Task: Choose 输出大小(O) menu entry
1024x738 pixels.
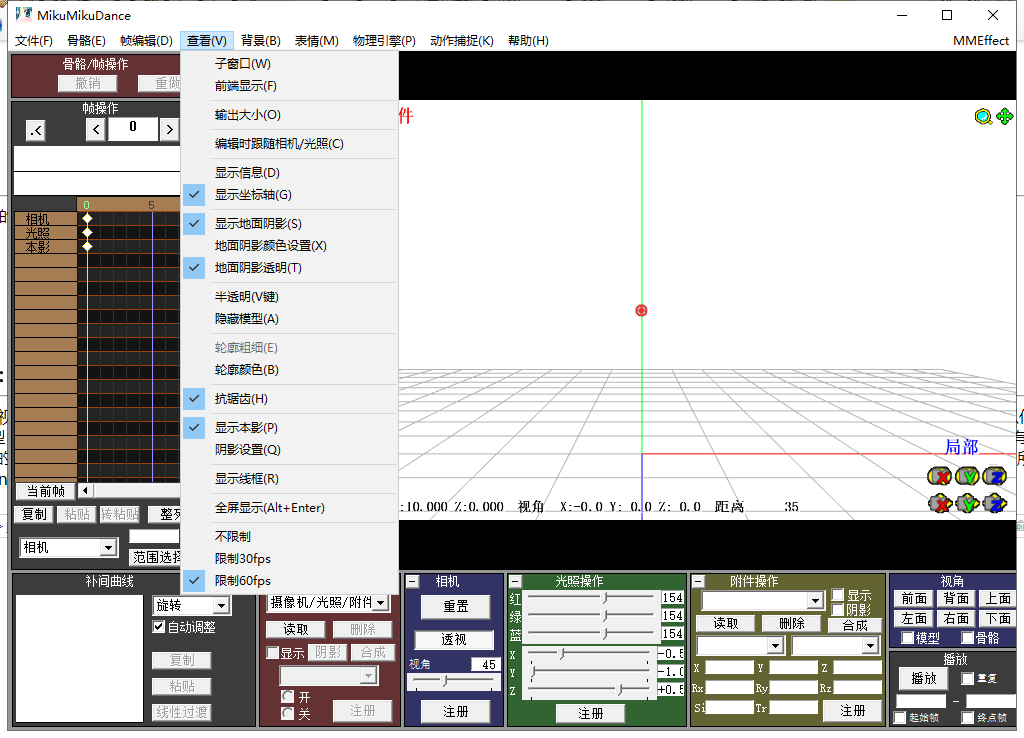Action: tap(290, 115)
